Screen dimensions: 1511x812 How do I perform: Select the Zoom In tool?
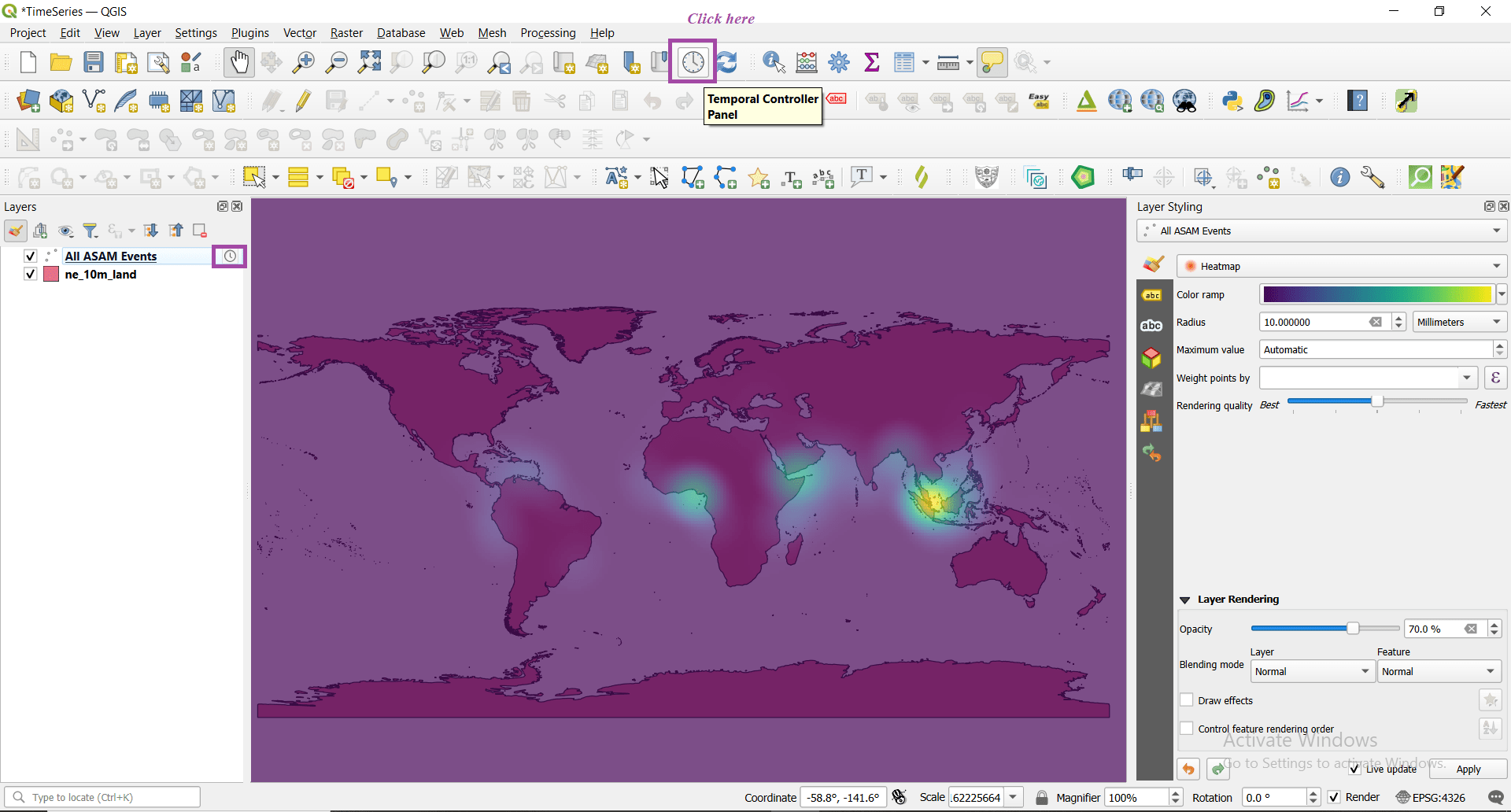[x=303, y=62]
